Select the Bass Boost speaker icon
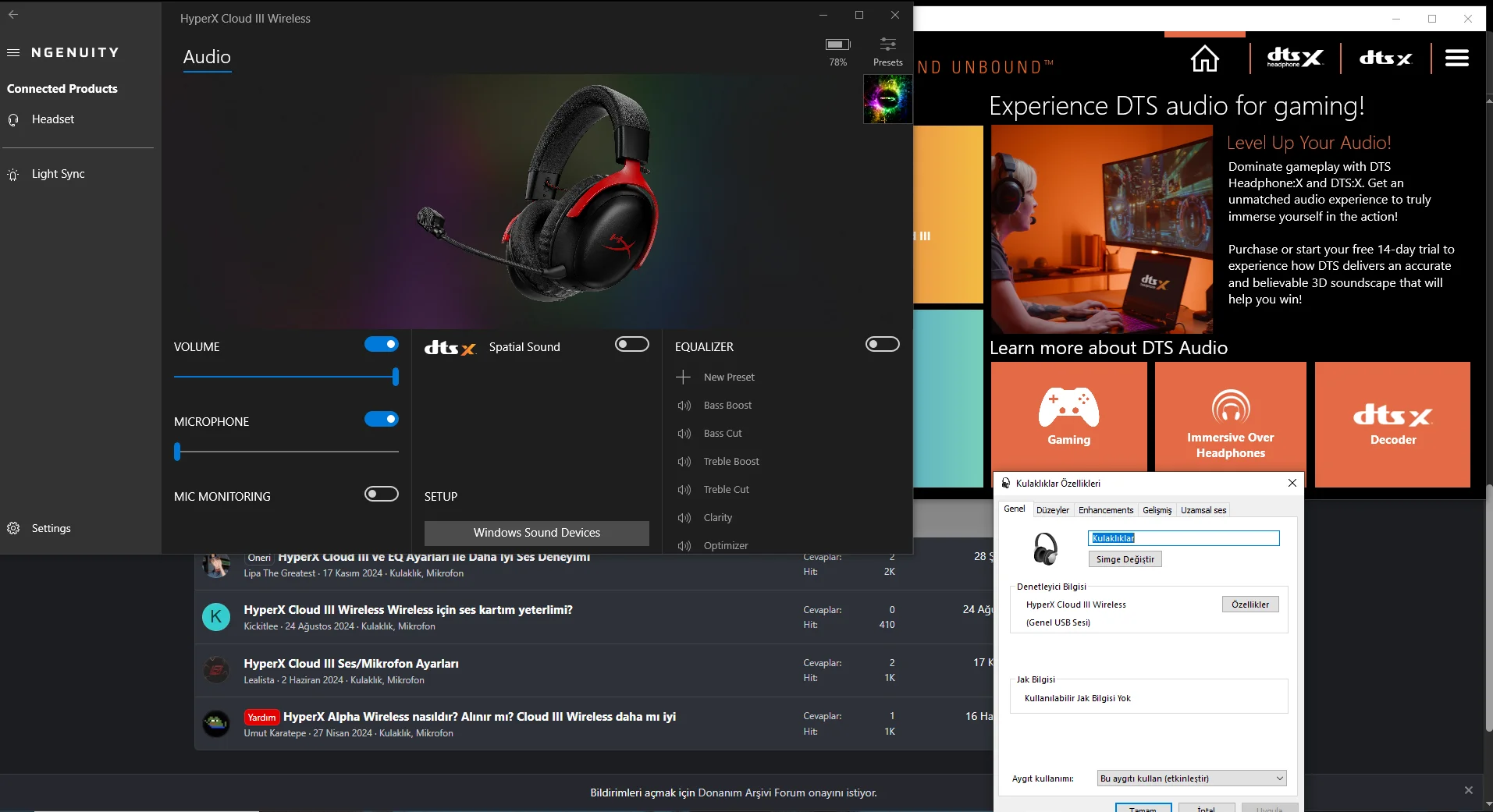Image resolution: width=1493 pixels, height=812 pixels. [x=684, y=406]
